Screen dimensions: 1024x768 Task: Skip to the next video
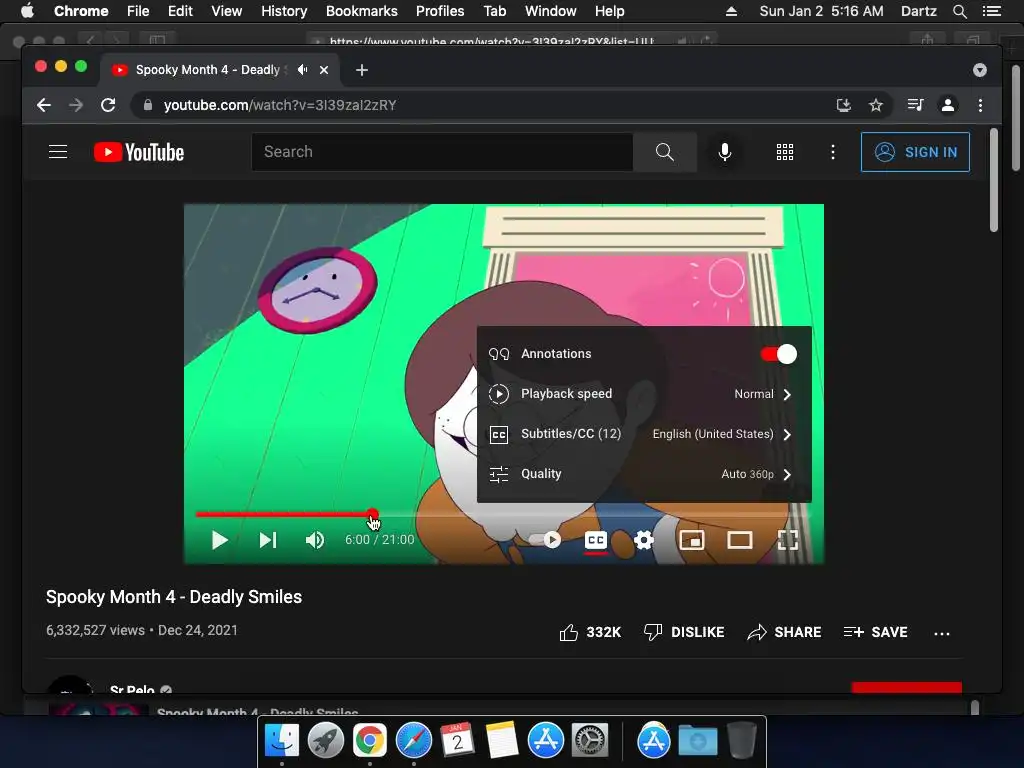pos(268,540)
